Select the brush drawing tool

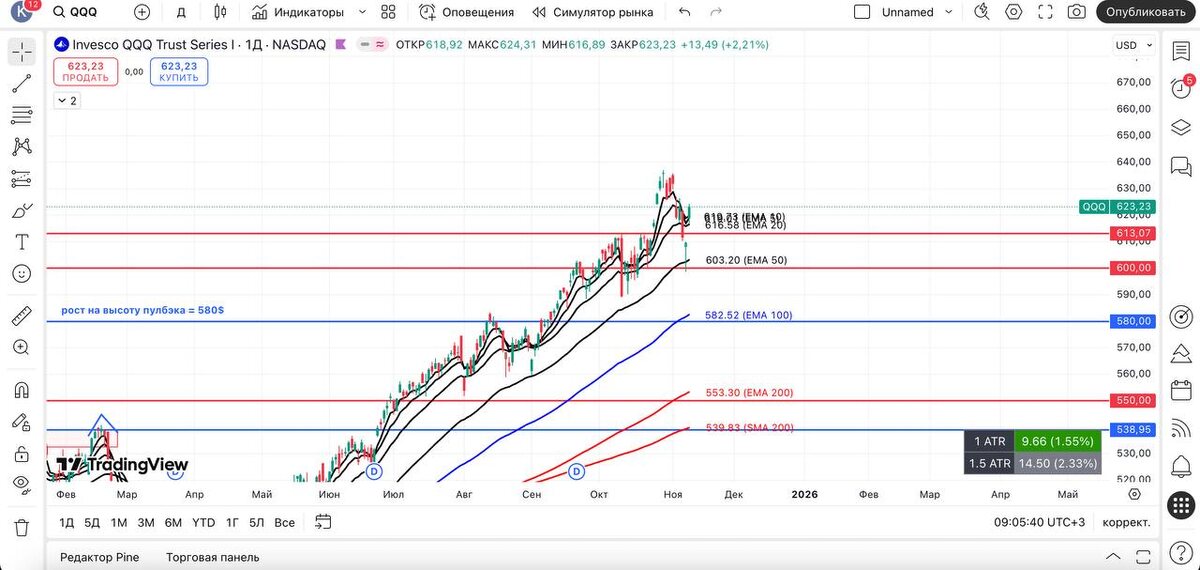click(x=21, y=211)
